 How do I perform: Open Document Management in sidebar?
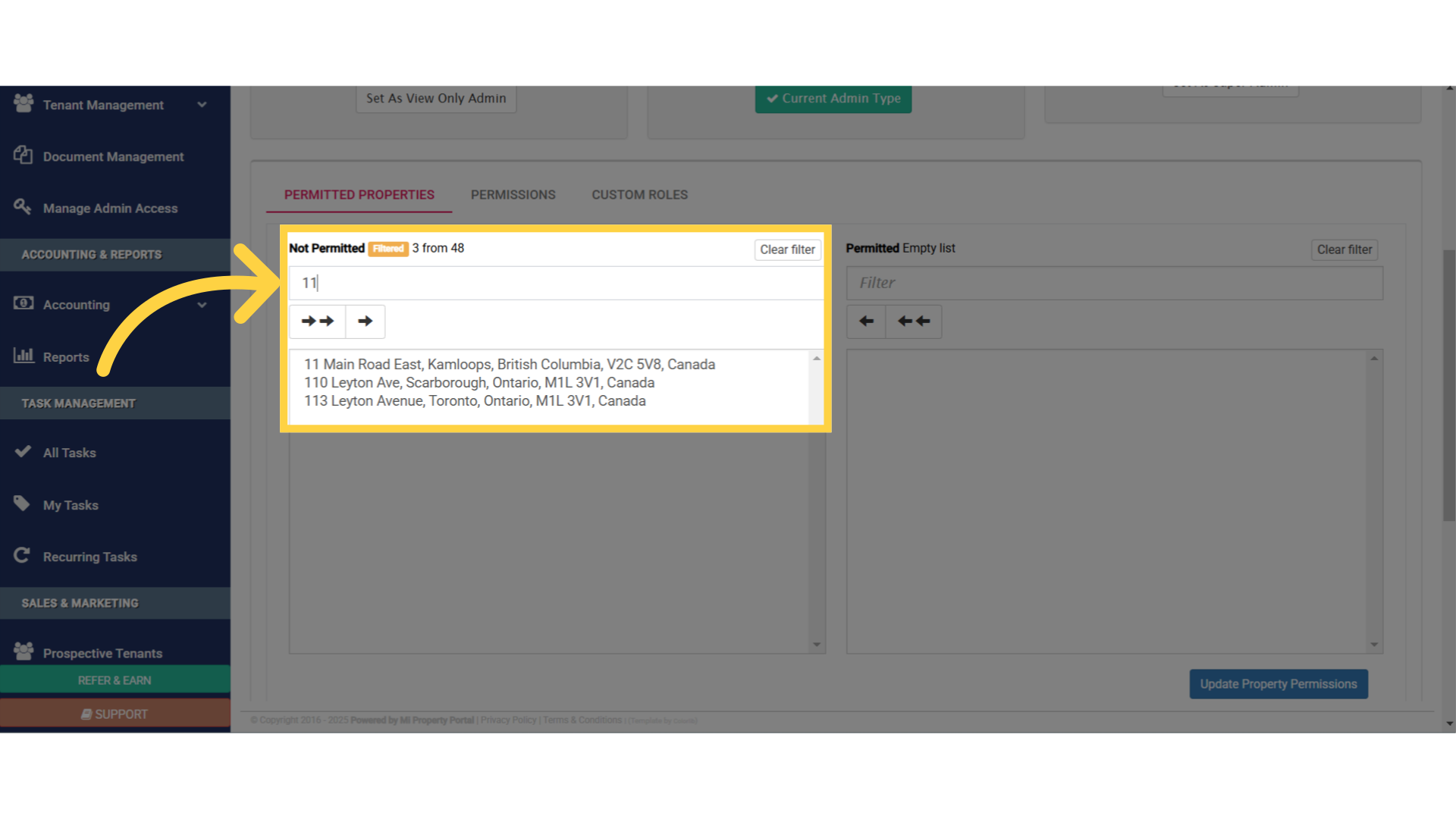114,157
